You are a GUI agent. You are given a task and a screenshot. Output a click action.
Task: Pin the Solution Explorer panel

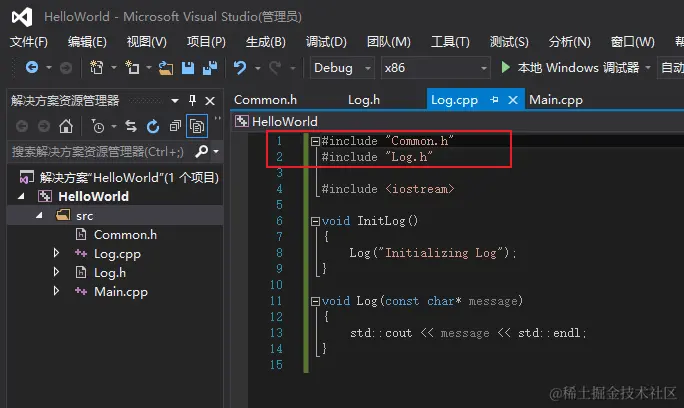point(192,100)
